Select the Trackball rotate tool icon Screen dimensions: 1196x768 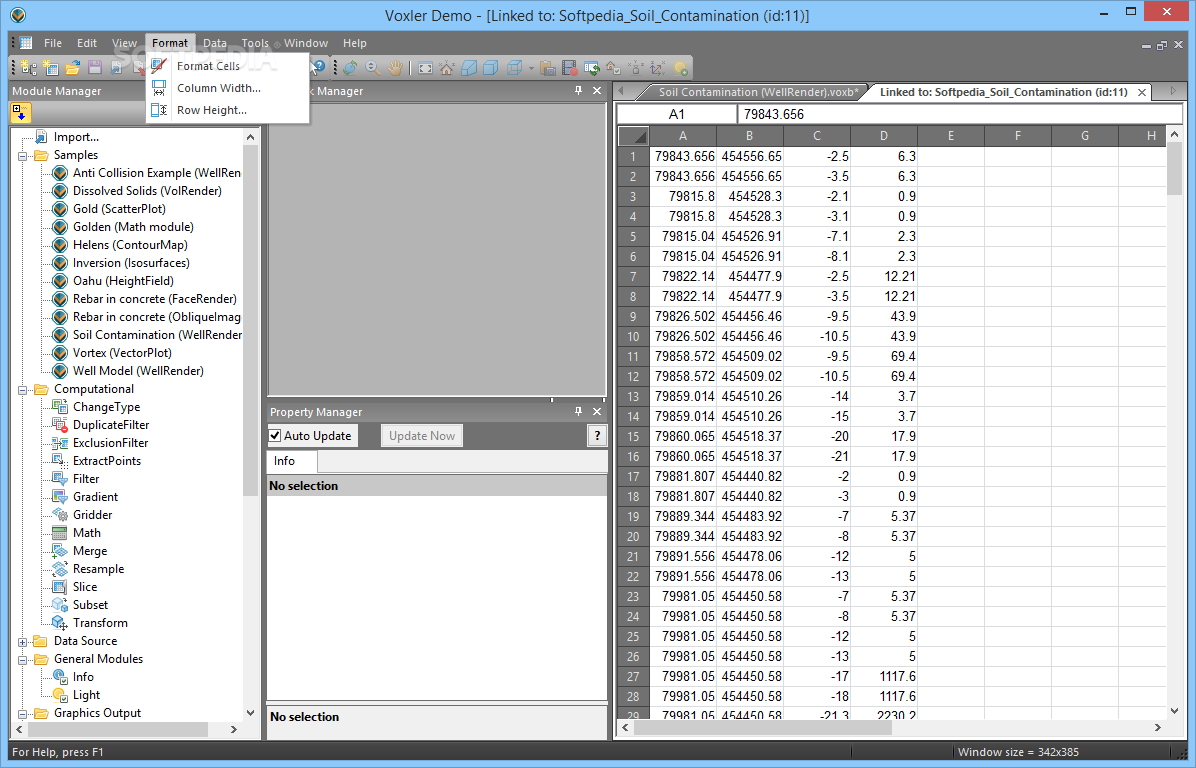tap(350, 68)
